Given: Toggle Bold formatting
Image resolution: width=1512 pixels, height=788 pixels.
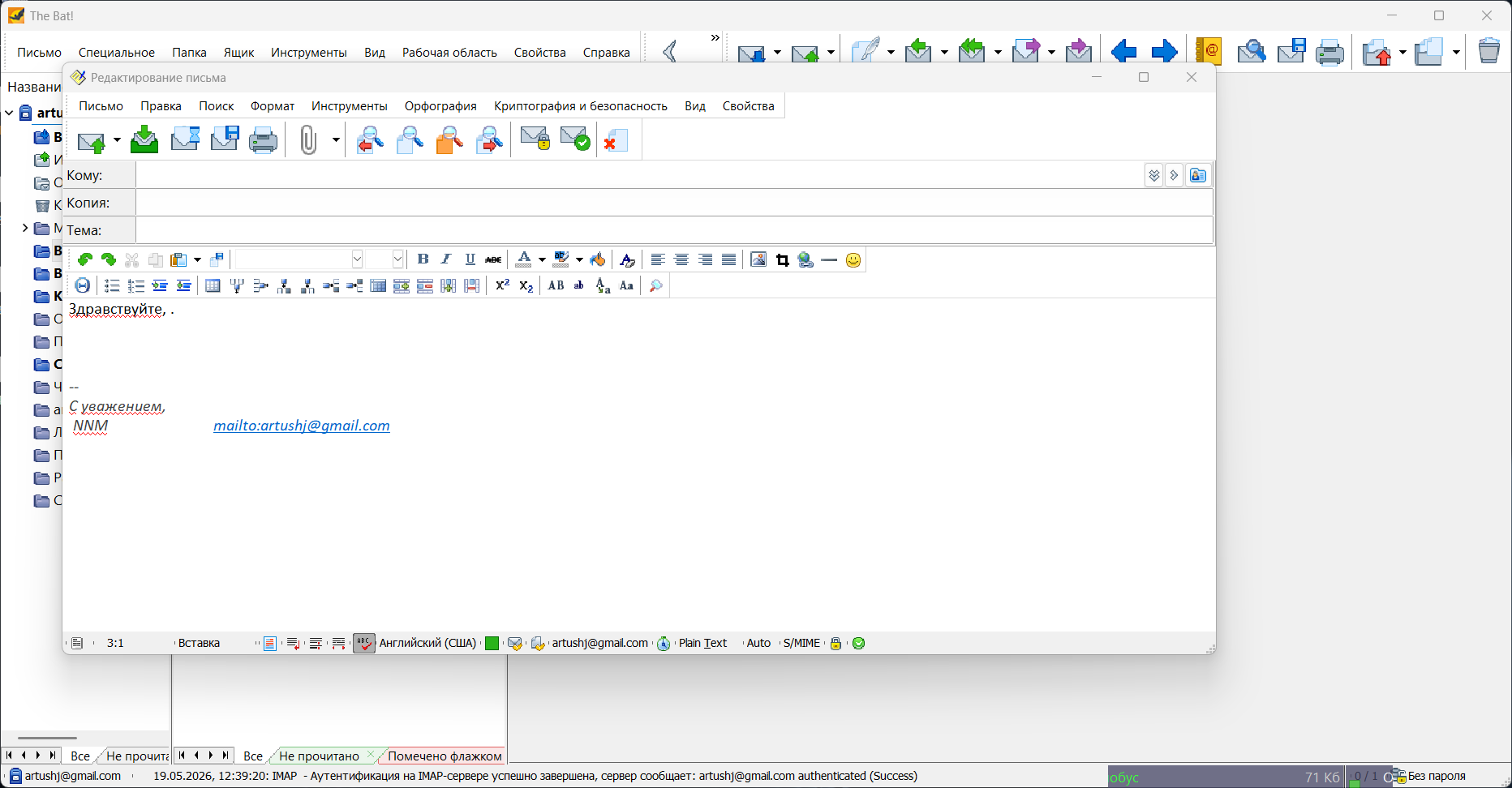Looking at the screenshot, I should 423,259.
